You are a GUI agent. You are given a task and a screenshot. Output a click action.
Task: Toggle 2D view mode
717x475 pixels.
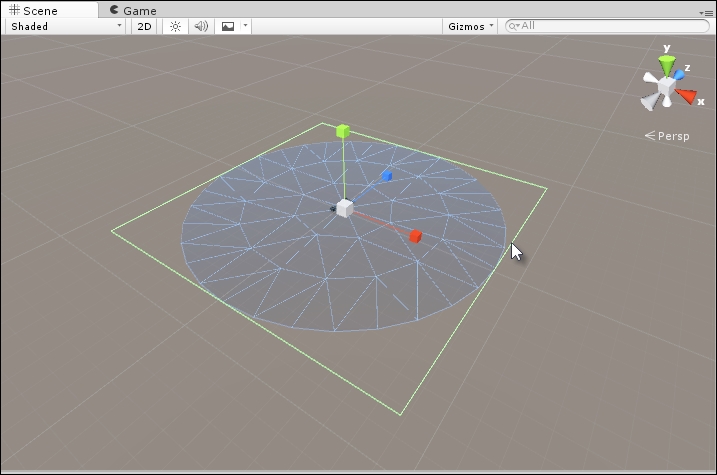(143, 26)
